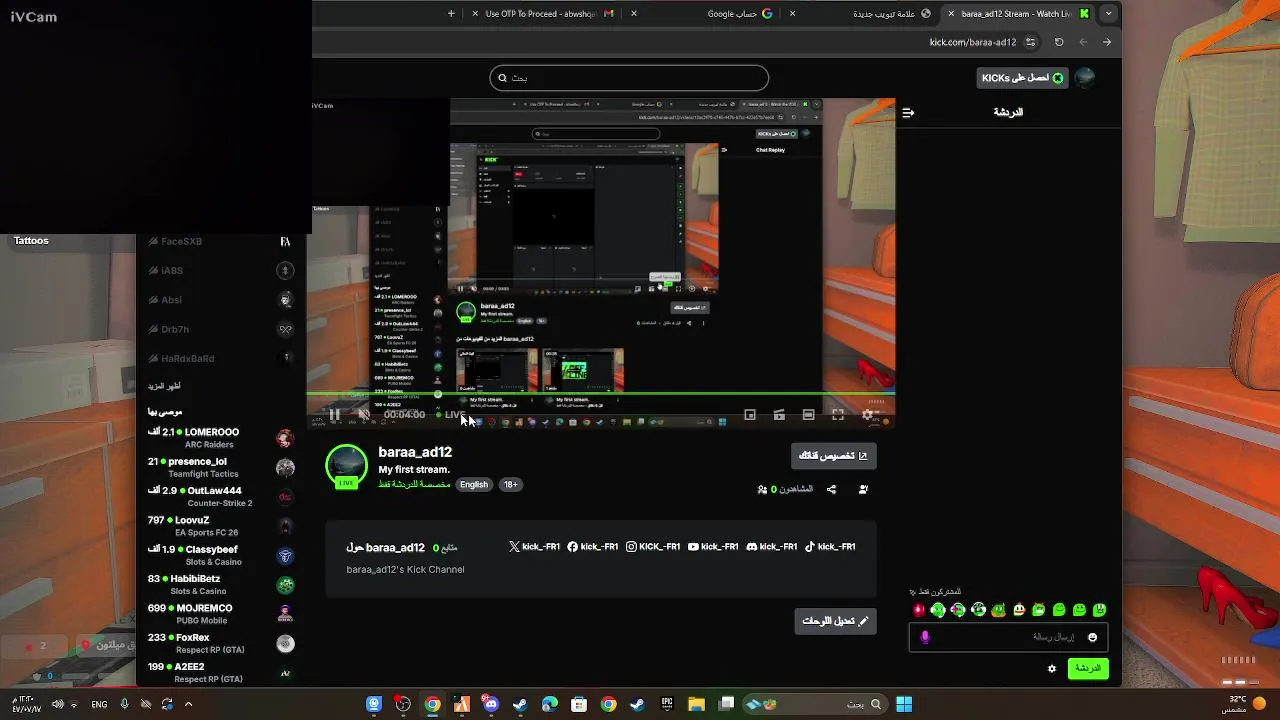Screen dimensions: 1280x720
Task: Jump to LIVE in the stream player
Action: 451,414
